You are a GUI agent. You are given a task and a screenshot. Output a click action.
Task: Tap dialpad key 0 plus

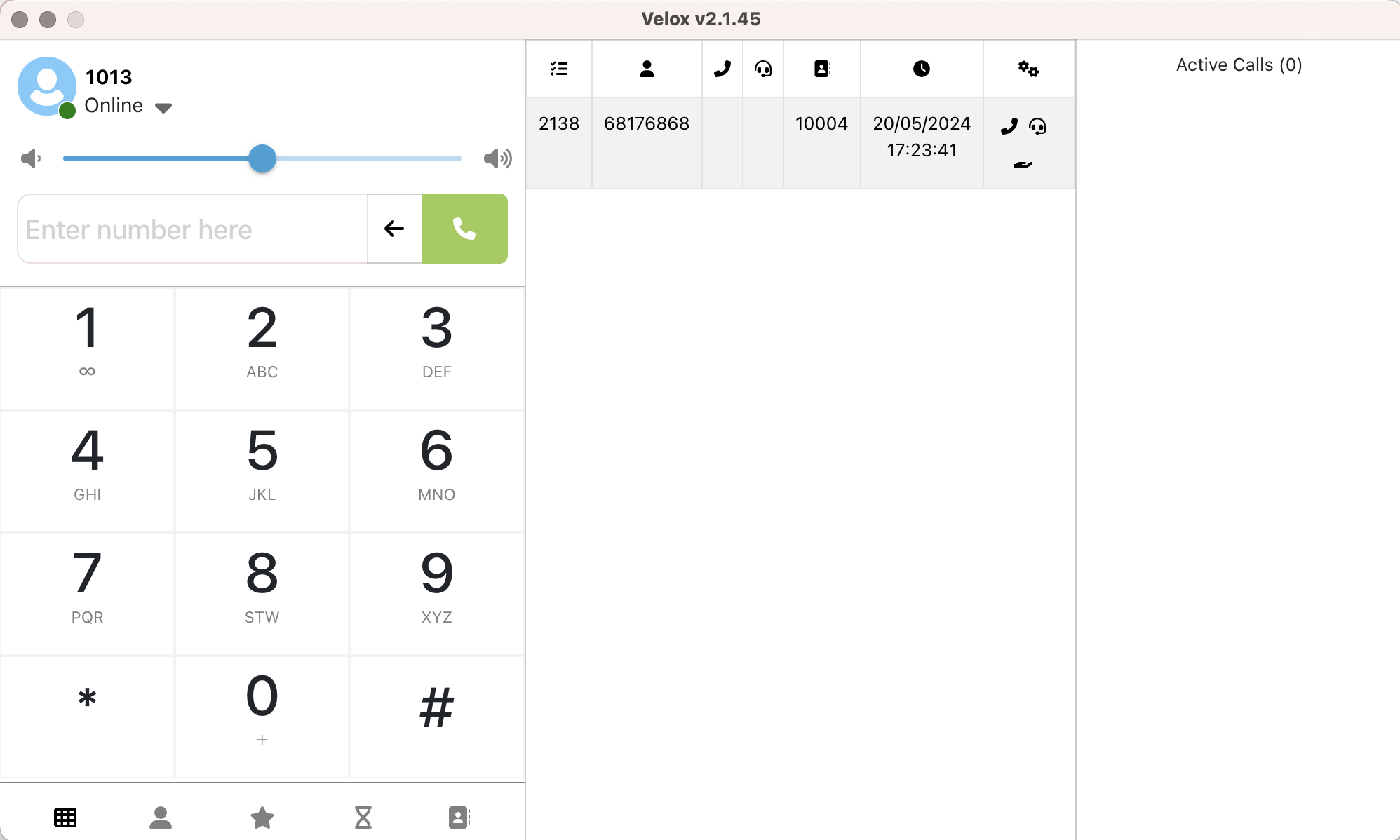[x=262, y=717]
